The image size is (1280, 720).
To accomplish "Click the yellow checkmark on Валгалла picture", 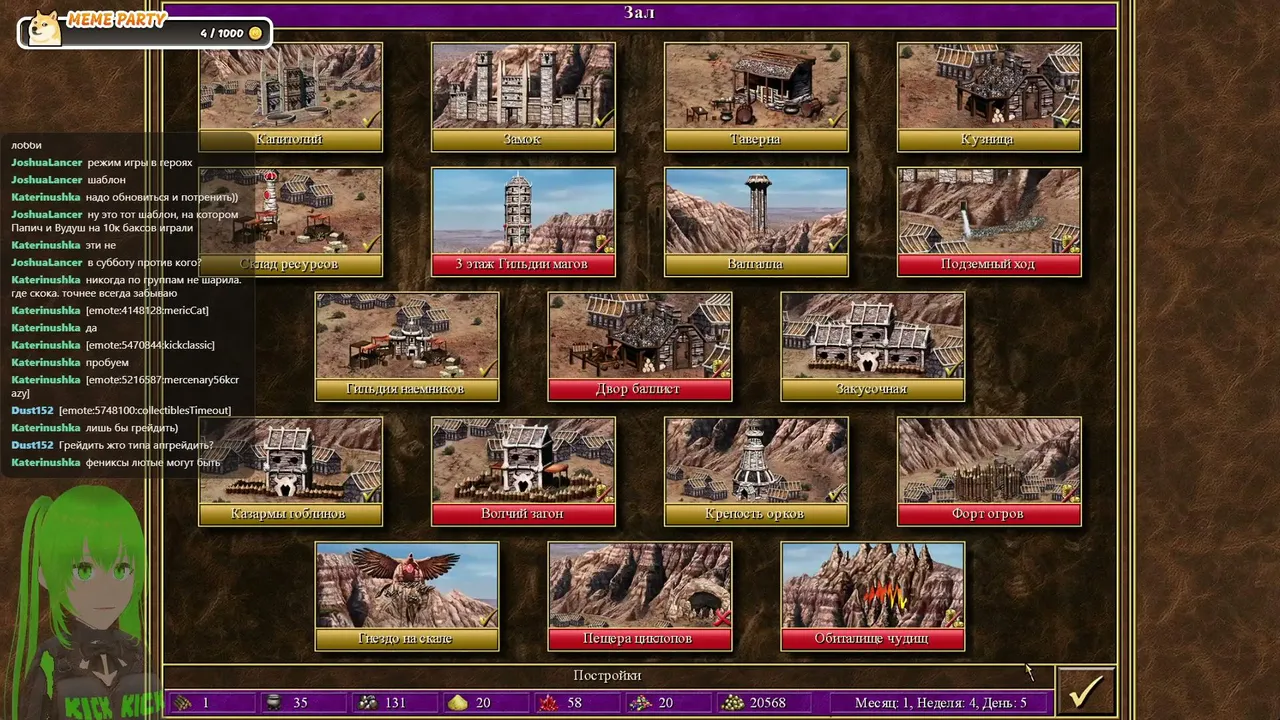I will click(836, 244).
